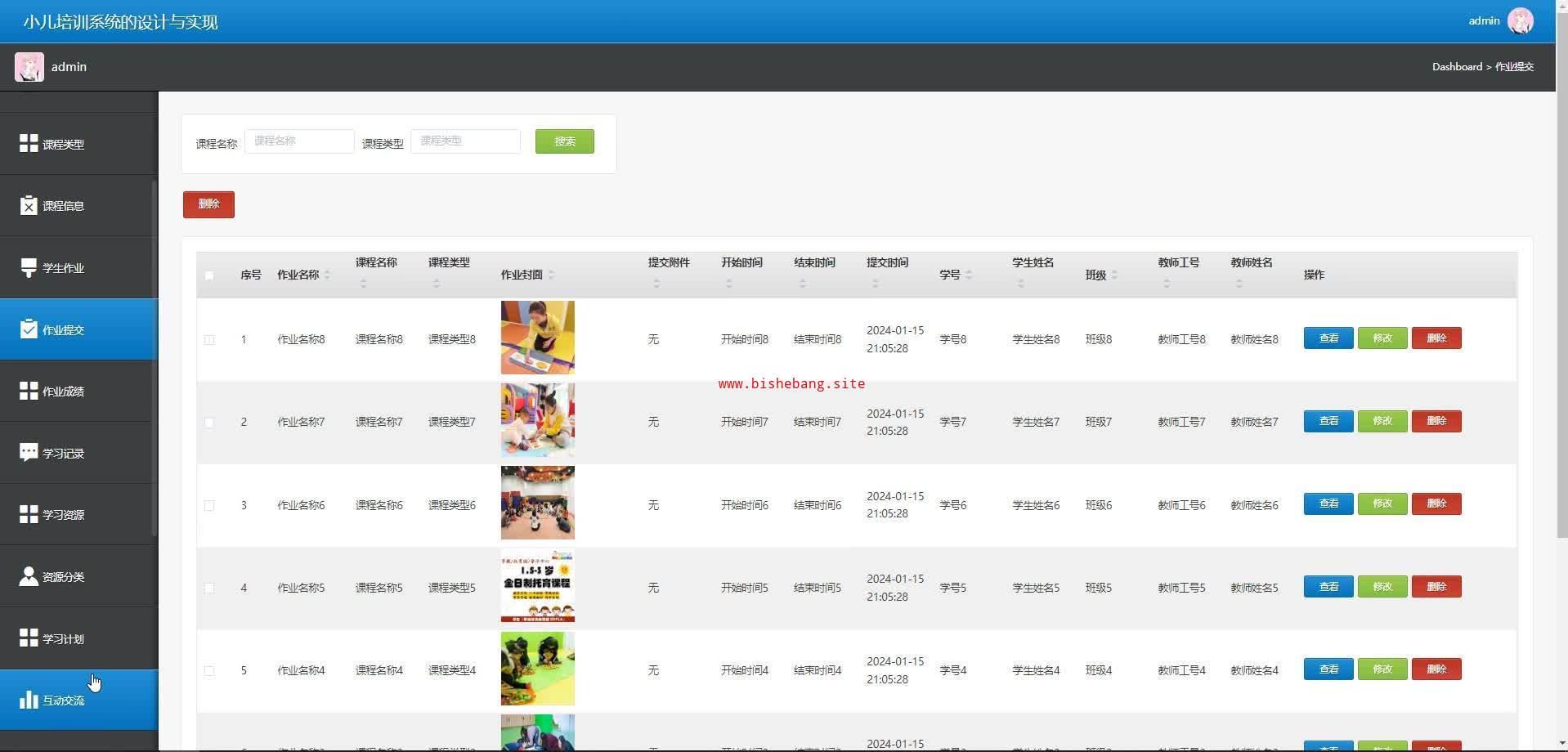
Task: Click the 课程名称 search input field
Action: coord(299,141)
